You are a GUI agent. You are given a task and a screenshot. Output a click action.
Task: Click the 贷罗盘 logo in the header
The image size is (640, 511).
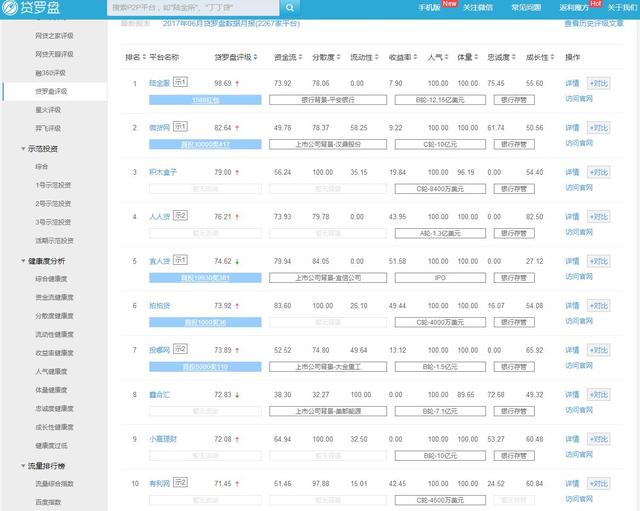(31, 7)
